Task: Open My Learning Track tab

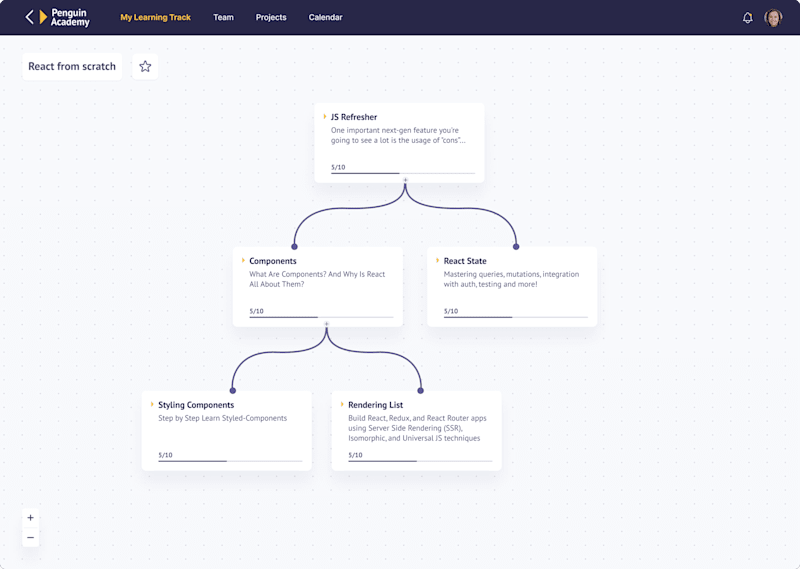Action: click(x=155, y=17)
